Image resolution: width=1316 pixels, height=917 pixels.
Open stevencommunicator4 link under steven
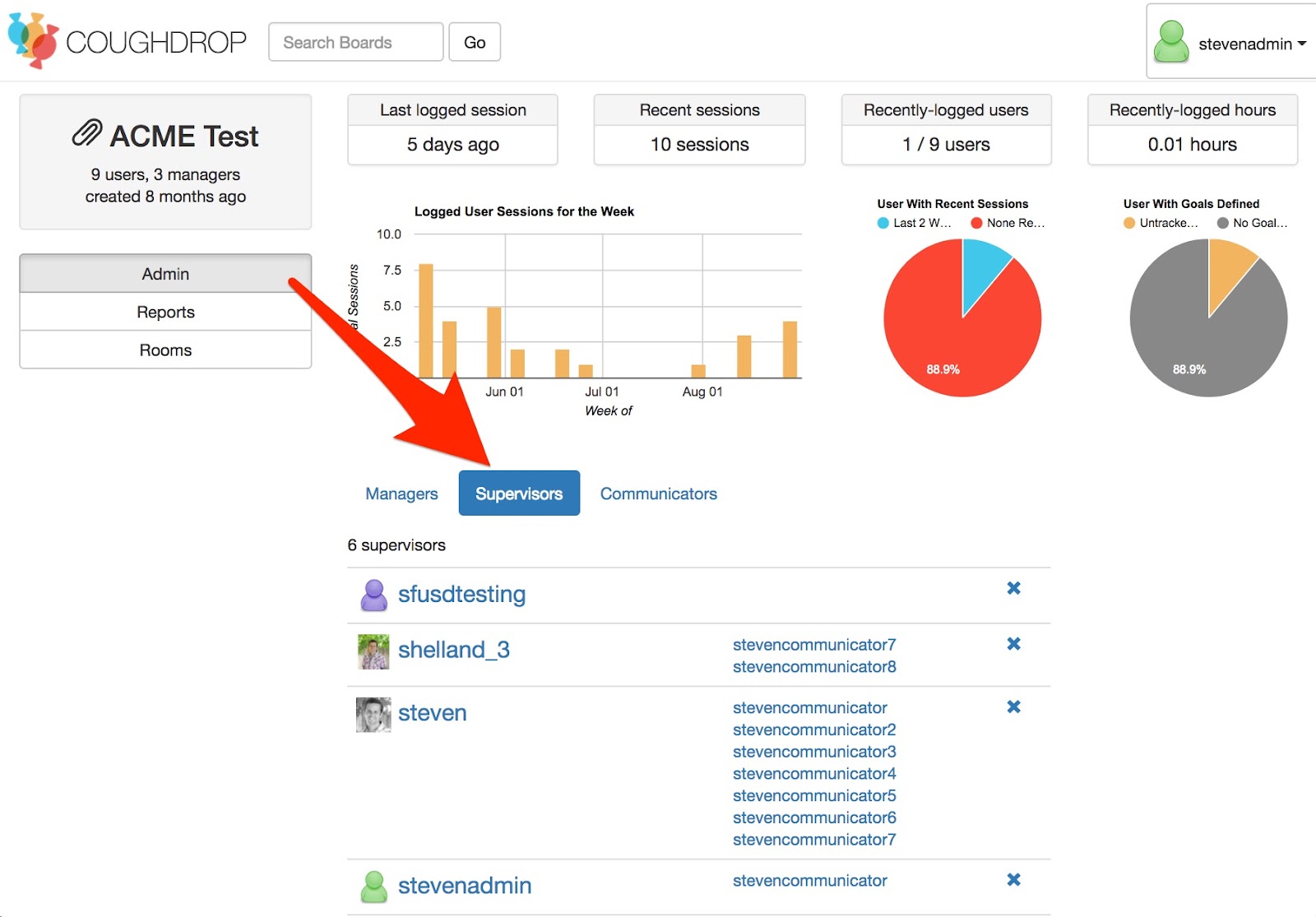[x=814, y=774]
